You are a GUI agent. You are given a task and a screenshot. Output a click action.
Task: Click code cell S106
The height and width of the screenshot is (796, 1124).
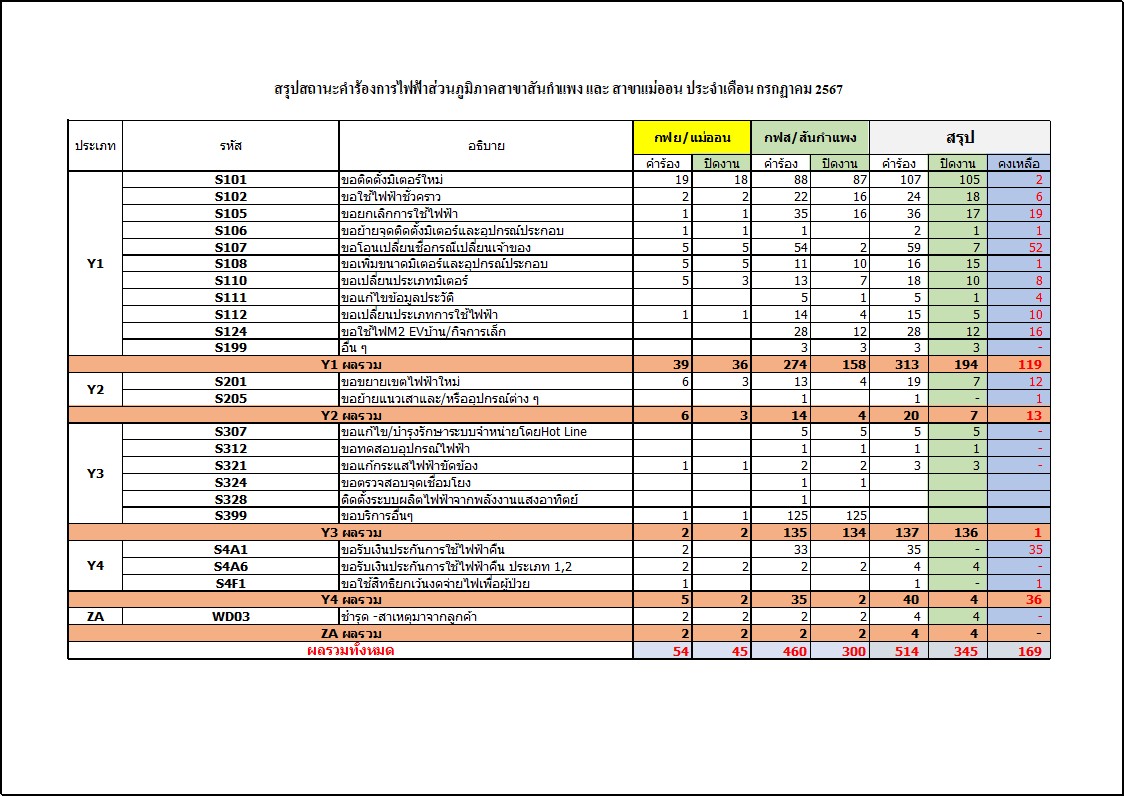tap(231, 230)
